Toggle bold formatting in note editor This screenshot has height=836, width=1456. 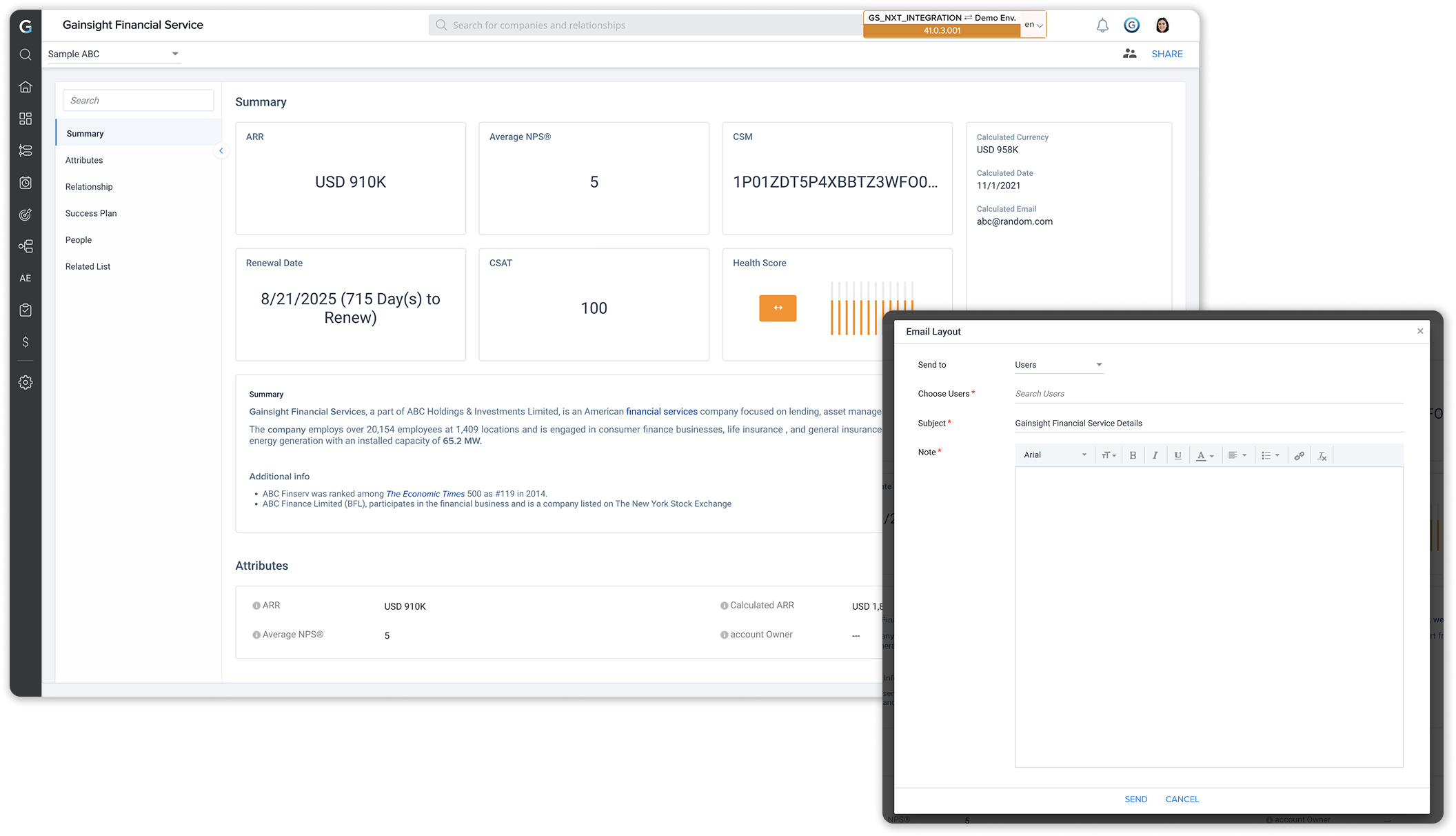pos(1133,455)
